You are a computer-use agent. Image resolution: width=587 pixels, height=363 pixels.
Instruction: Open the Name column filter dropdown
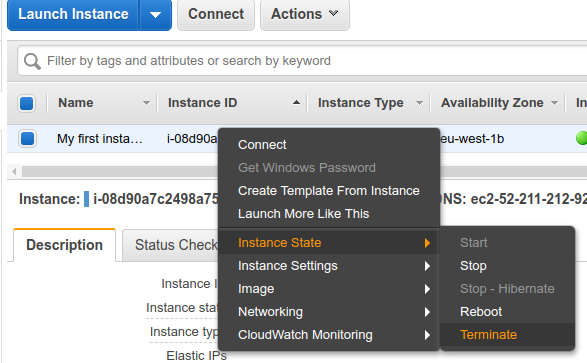pyautogui.click(x=146, y=103)
